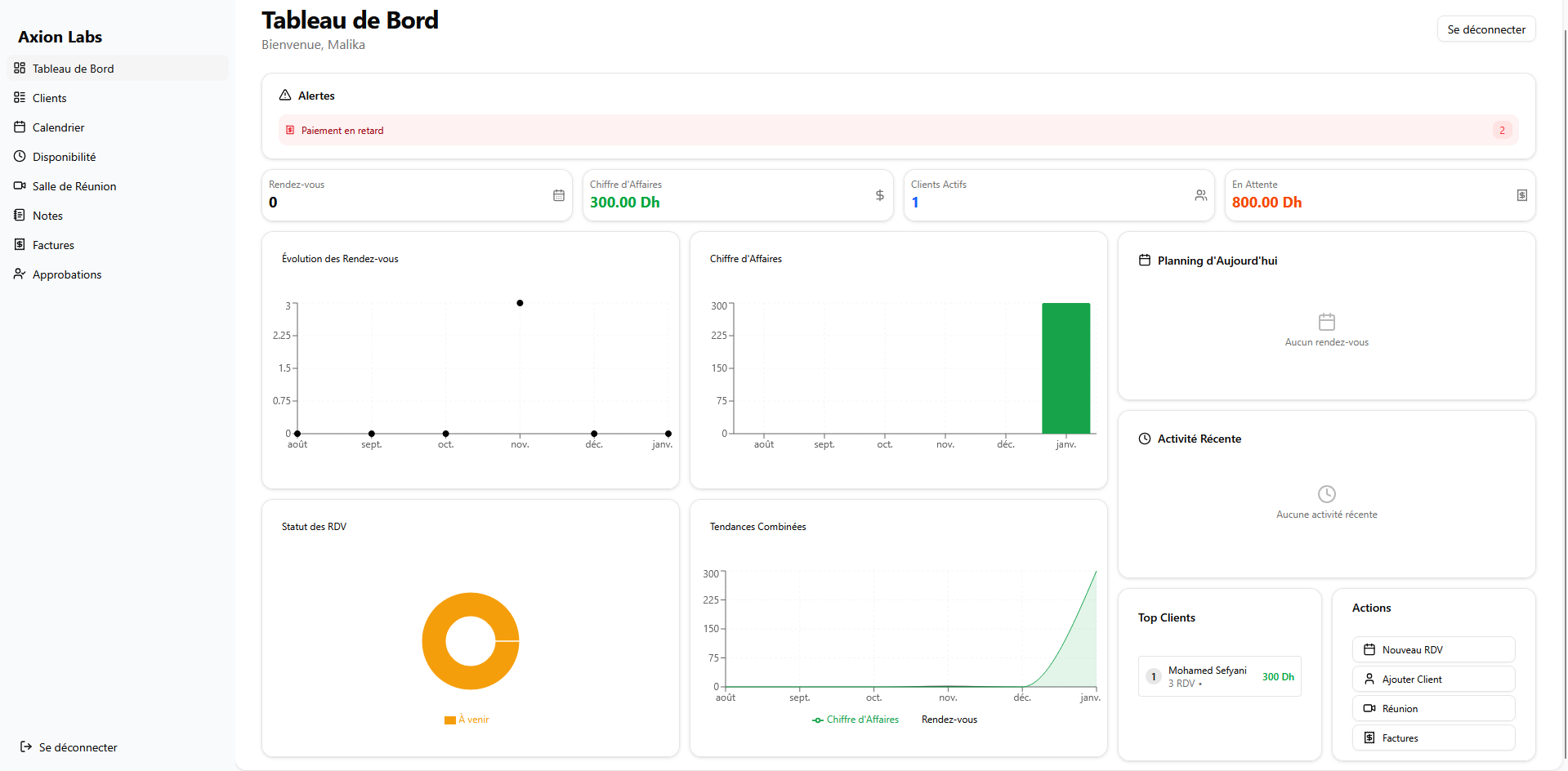Click the Disponibilité clock icon

[x=19, y=157]
